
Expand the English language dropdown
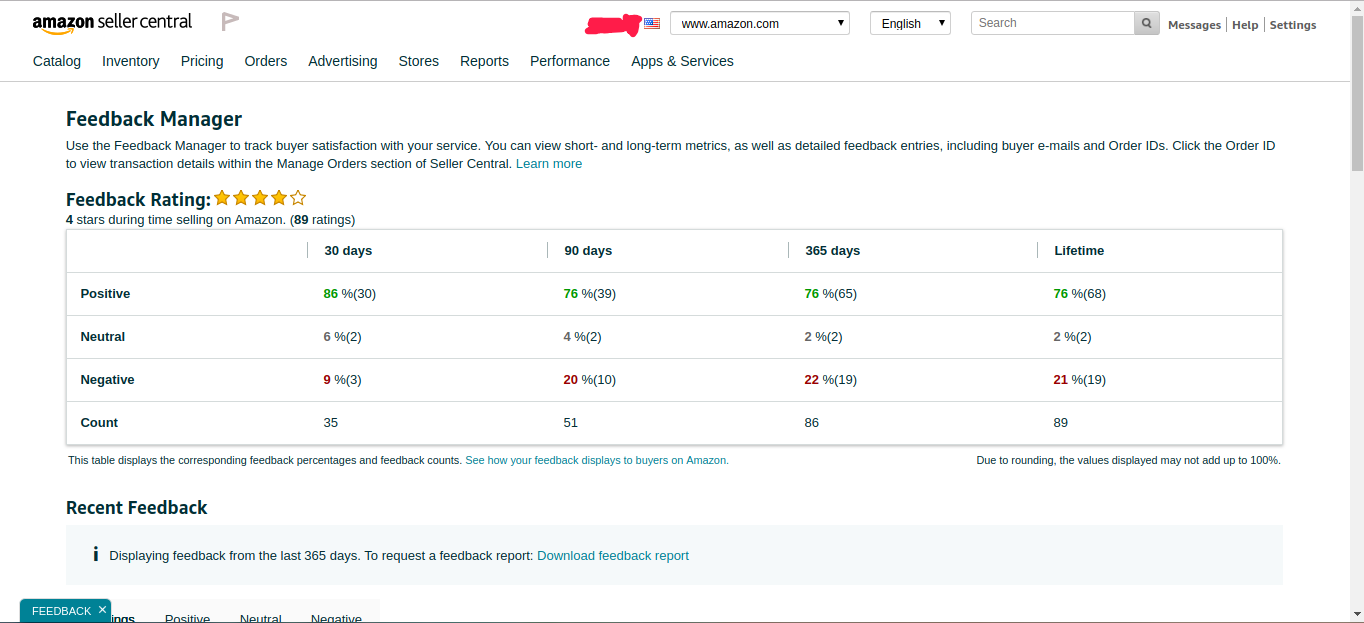(910, 23)
